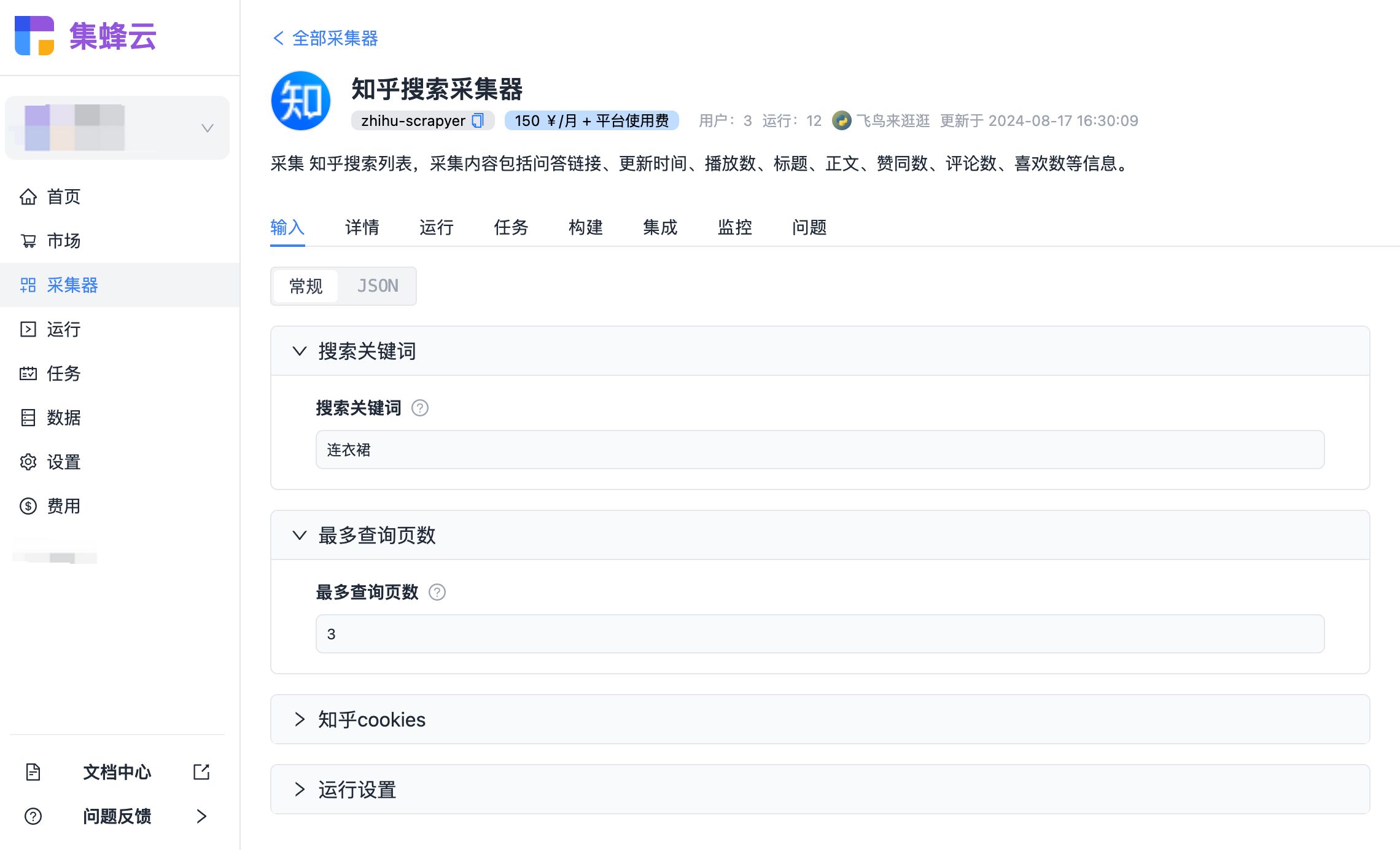
Task: Expand the 问题反馈 arrow
Action: 201,816
